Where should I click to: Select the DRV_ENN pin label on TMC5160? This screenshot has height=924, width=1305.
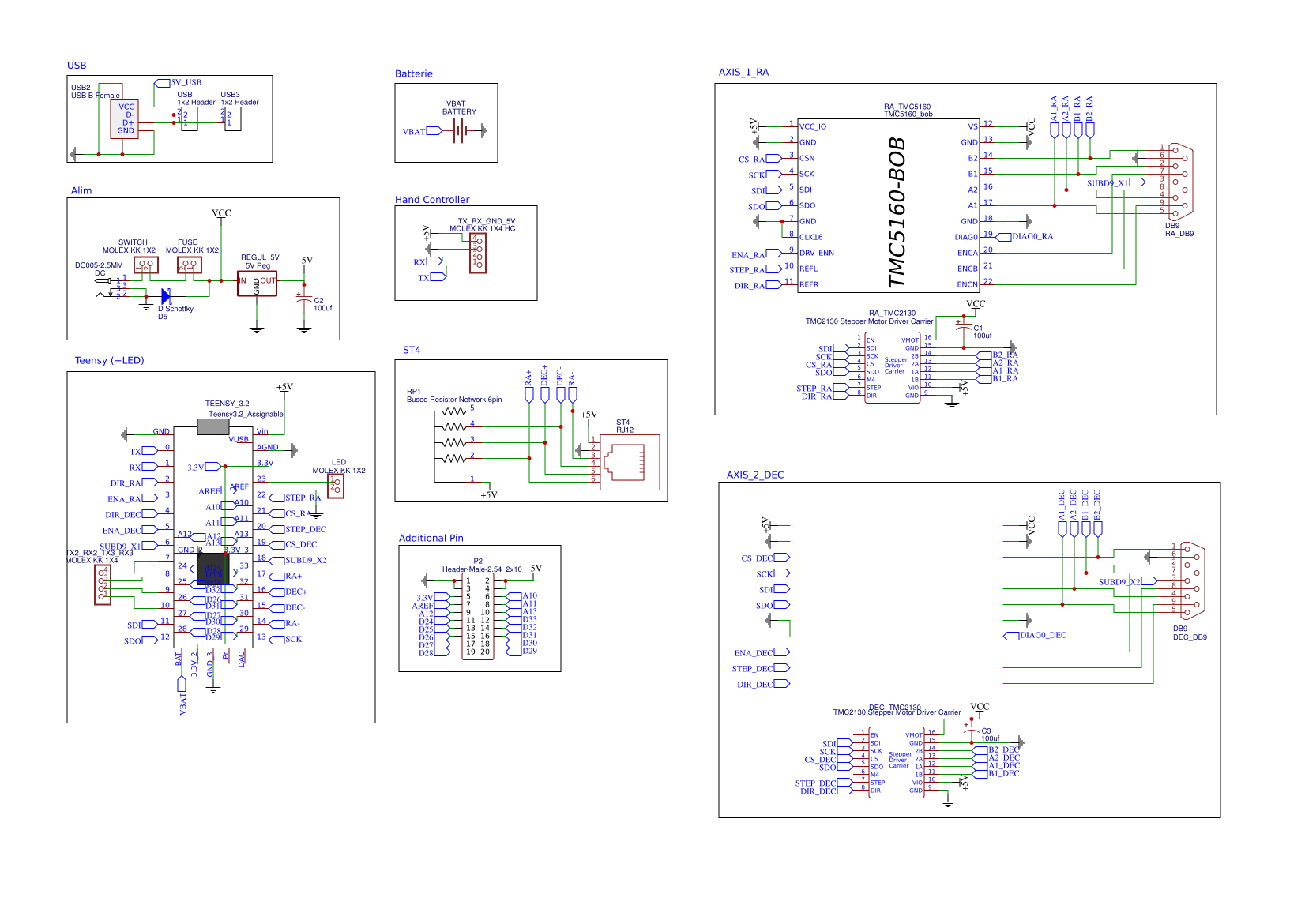pyautogui.click(x=816, y=253)
